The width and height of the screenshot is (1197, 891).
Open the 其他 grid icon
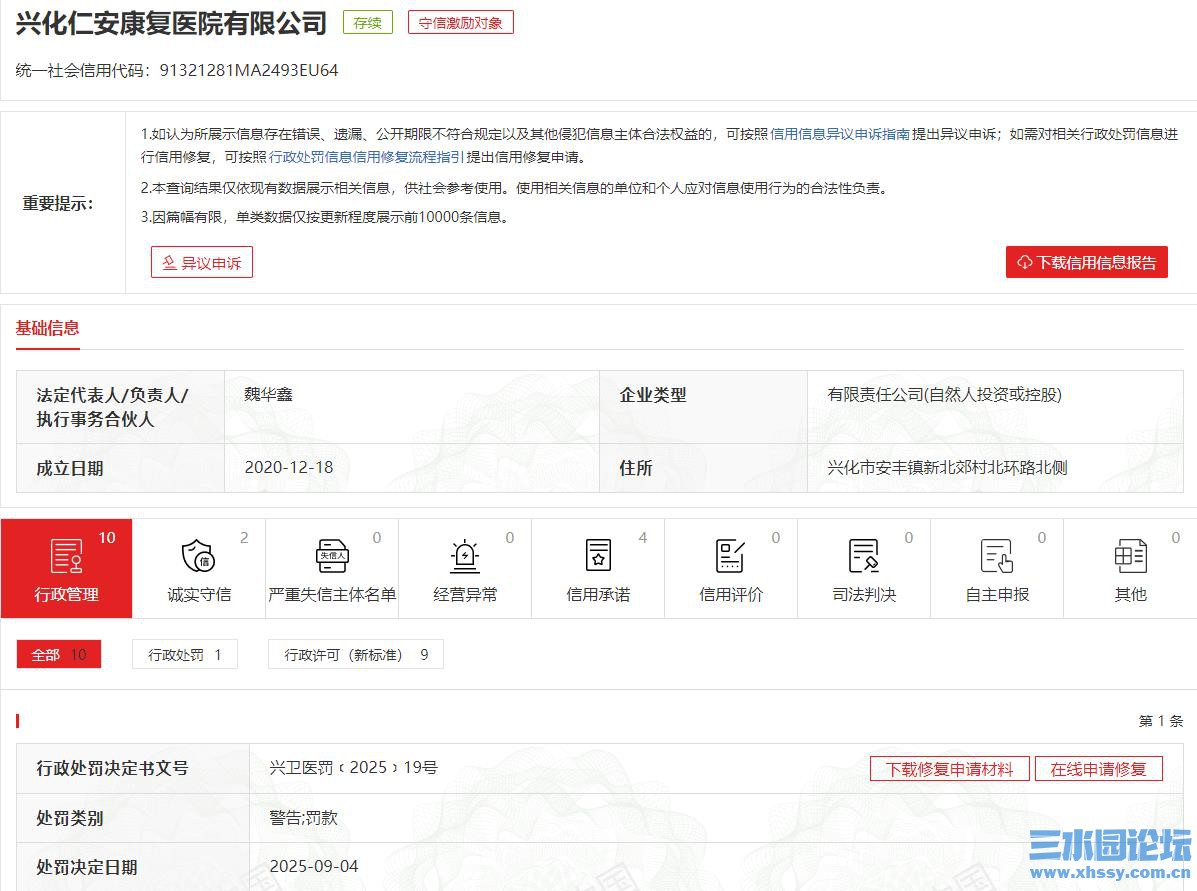(x=1131, y=556)
